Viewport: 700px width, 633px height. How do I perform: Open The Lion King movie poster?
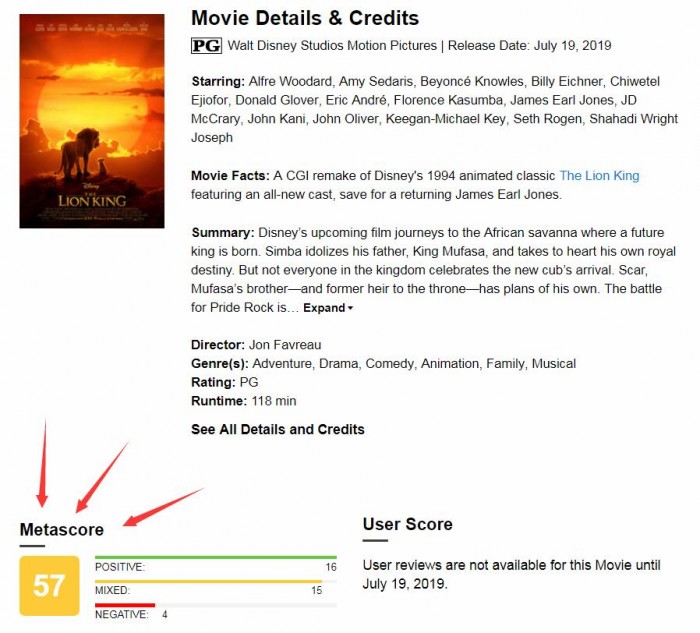tap(92, 121)
